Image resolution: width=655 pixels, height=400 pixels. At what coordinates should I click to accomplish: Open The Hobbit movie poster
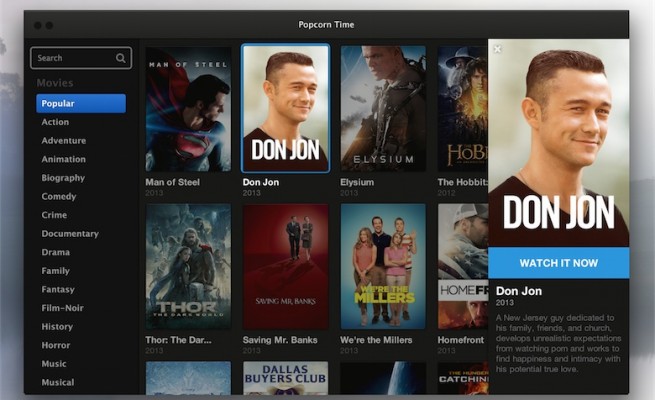[x=462, y=109]
